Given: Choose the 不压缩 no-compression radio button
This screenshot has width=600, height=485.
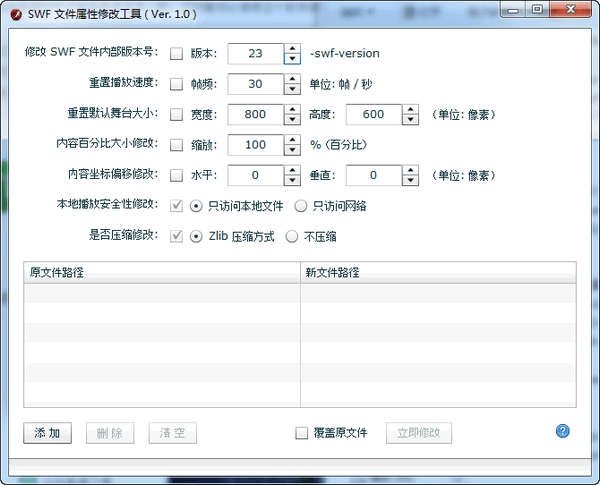Looking at the screenshot, I should coord(292,237).
